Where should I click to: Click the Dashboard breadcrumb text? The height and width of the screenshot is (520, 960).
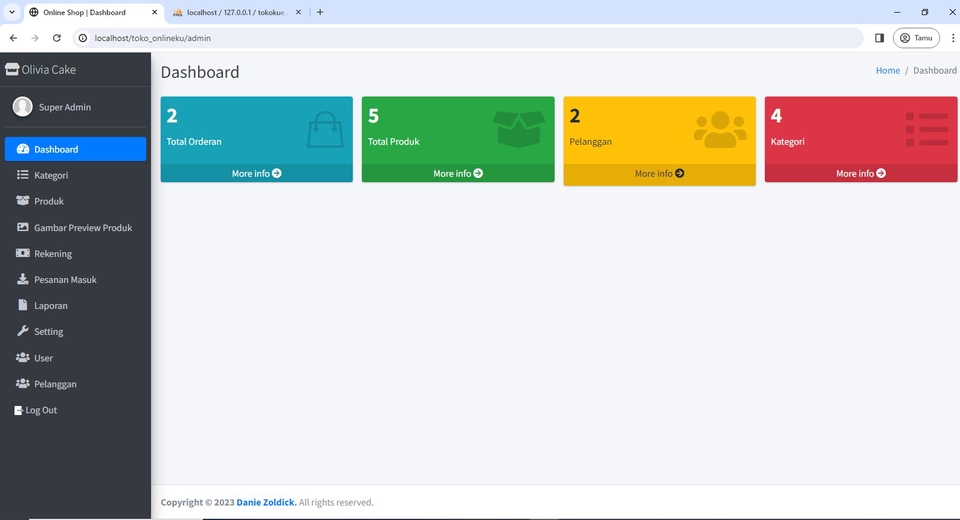click(x=935, y=70)
